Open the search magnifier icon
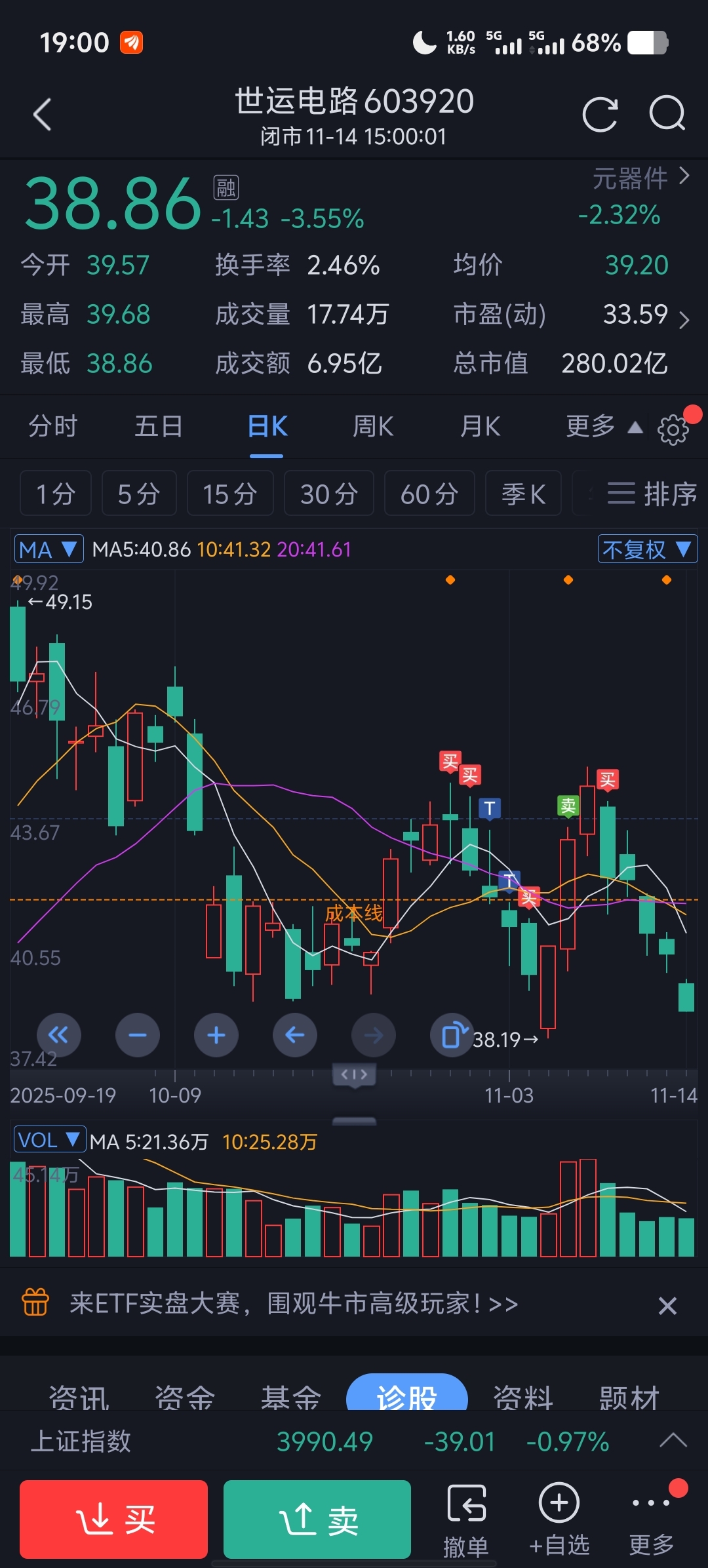The width and height of the screenshot is (708, 1568). click(x=667, y=114)
